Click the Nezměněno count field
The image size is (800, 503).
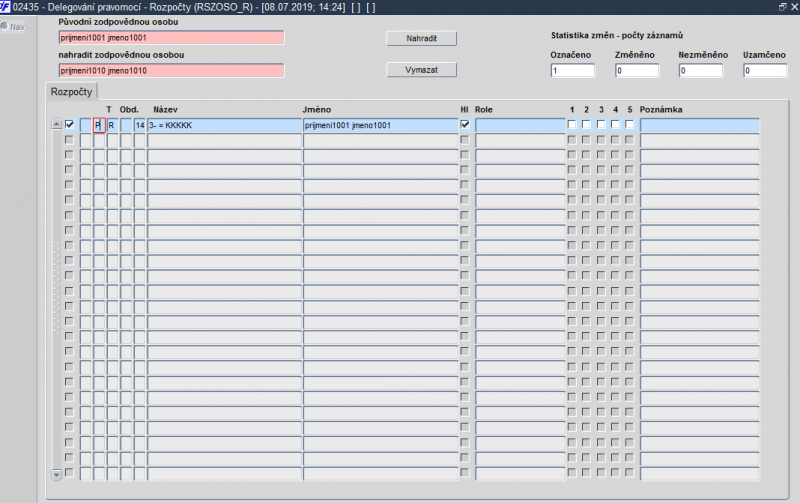coord(701,70)
